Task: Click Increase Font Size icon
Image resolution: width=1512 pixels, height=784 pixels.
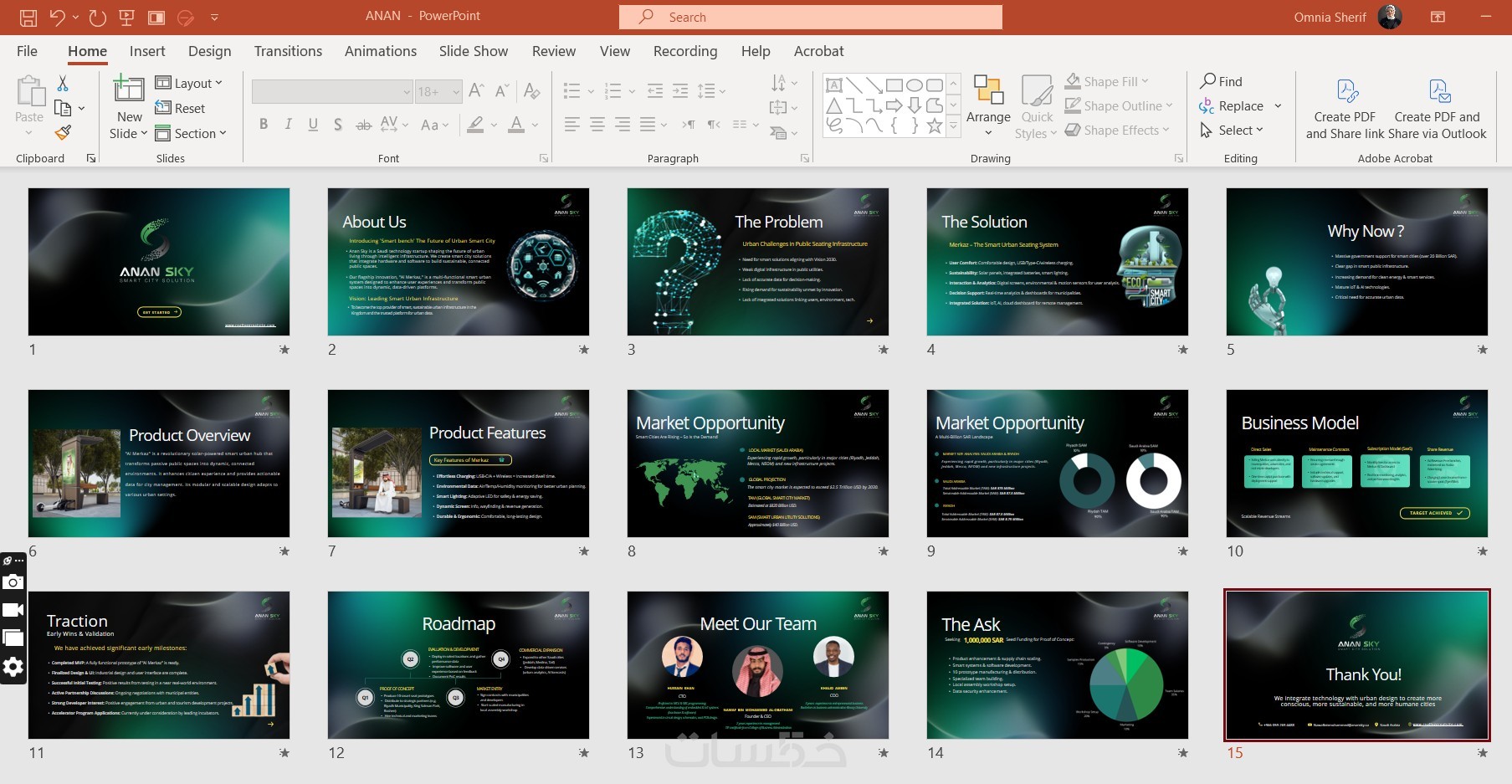Action: pos(477,90)
